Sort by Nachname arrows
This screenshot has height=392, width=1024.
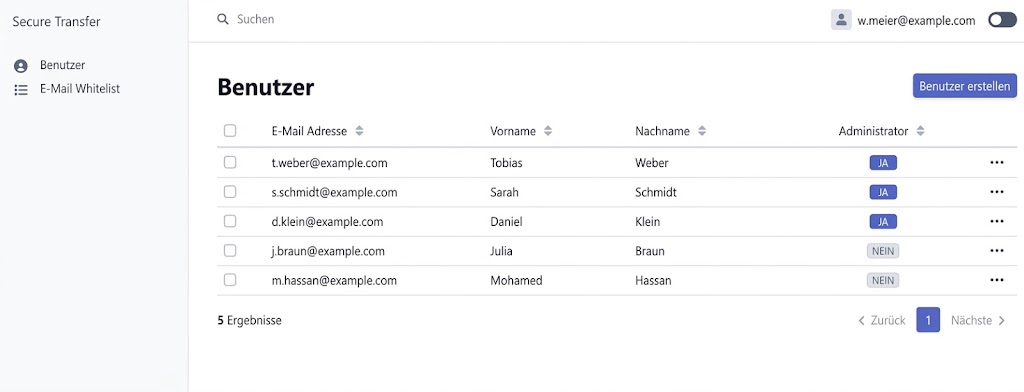(702, 131)
